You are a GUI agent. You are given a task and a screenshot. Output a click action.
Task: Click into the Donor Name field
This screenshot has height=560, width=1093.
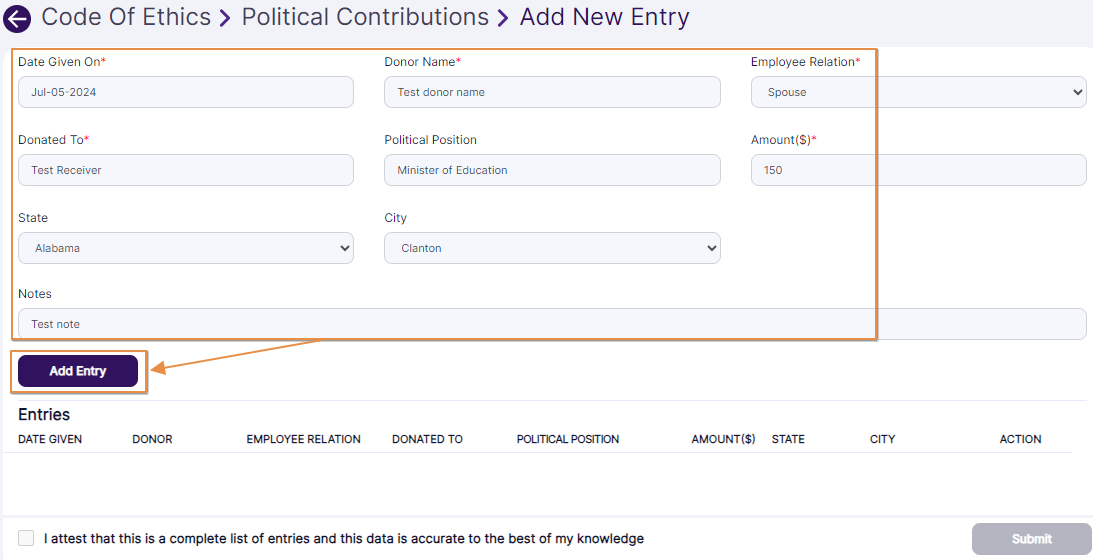552,92
